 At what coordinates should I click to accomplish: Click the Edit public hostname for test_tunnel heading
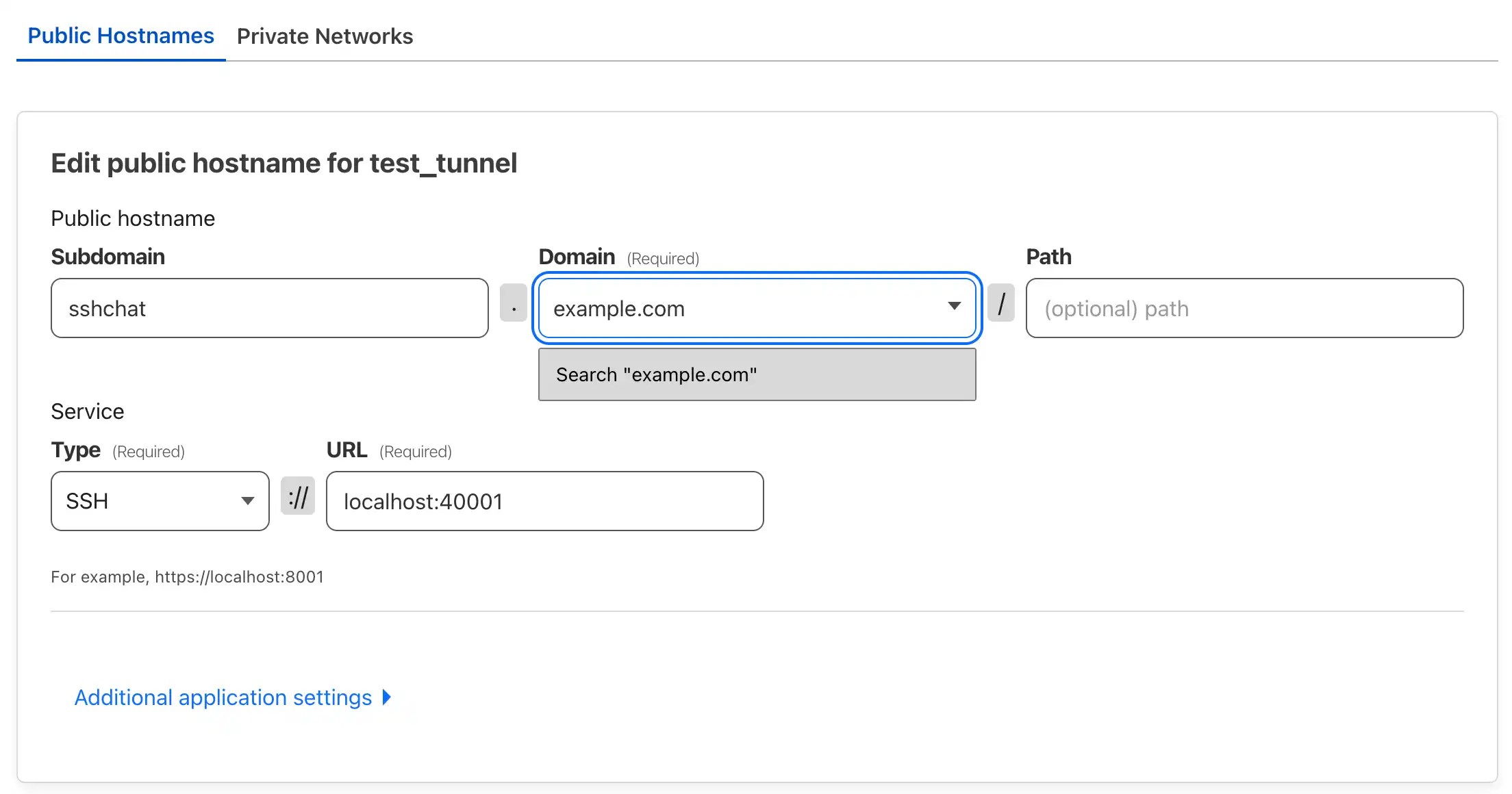(283, 162)
